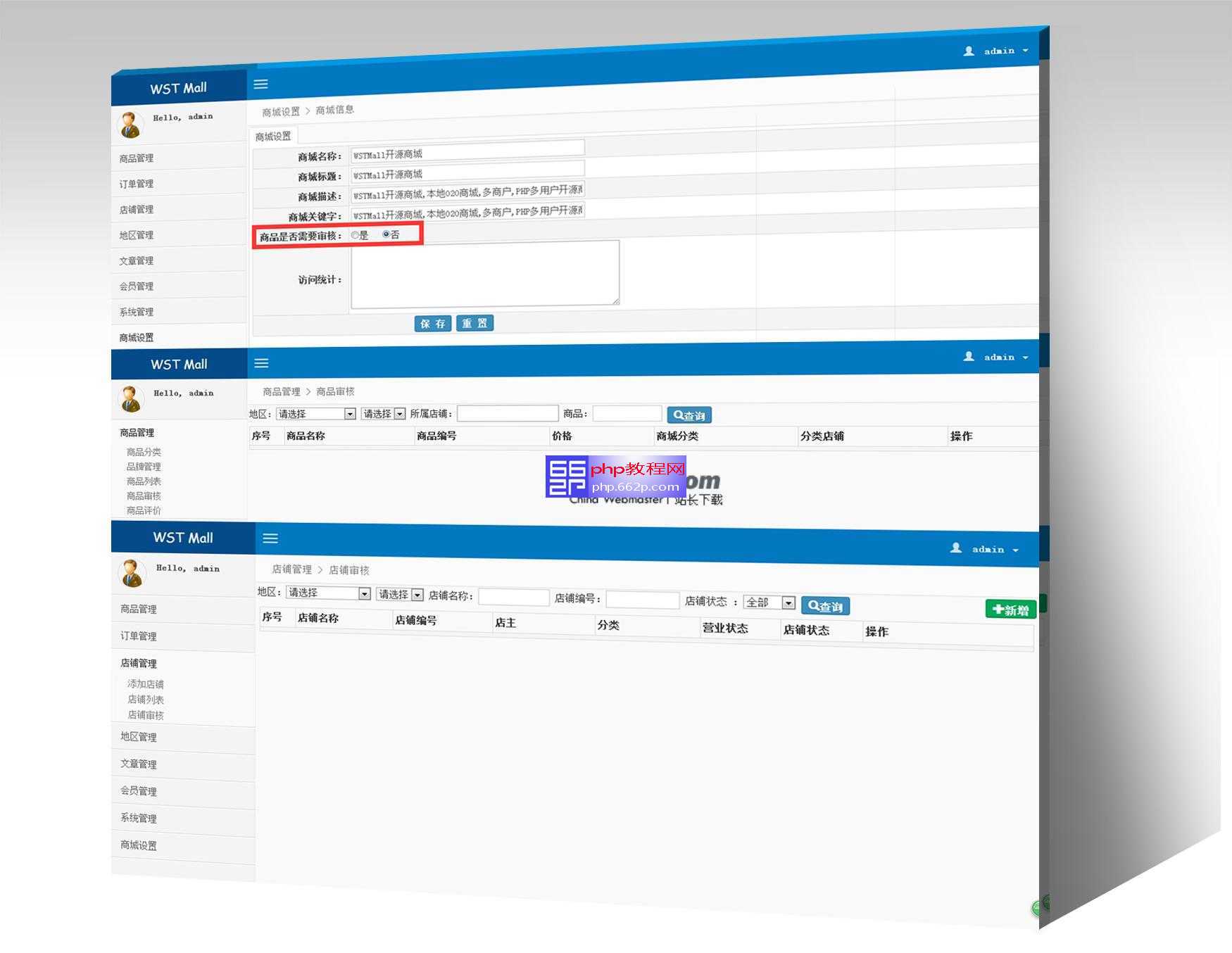Click into 商城关键字 input field
This screenshot has width=1232, height=953.
coord(467,211)
